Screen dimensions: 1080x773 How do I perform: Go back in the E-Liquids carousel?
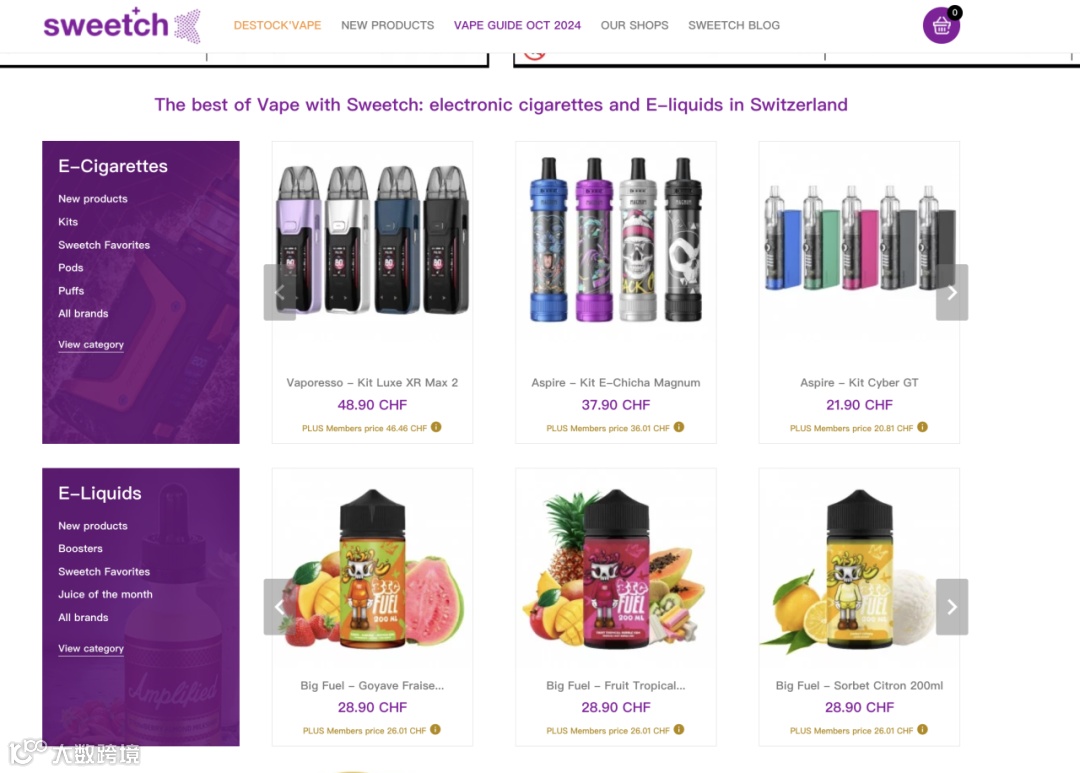280,606
